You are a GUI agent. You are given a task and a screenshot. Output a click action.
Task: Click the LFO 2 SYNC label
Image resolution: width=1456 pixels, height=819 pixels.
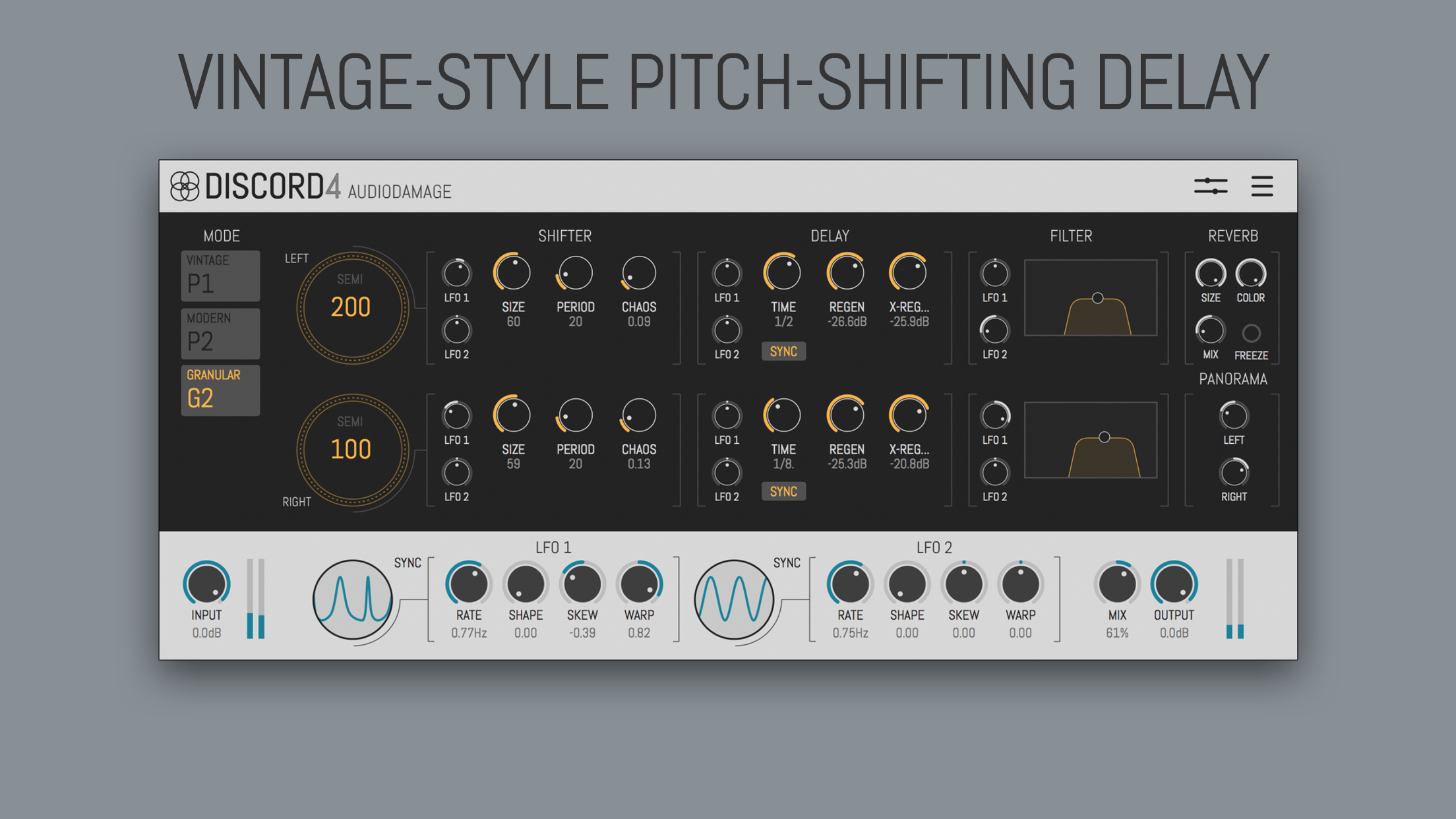point(787,562)
